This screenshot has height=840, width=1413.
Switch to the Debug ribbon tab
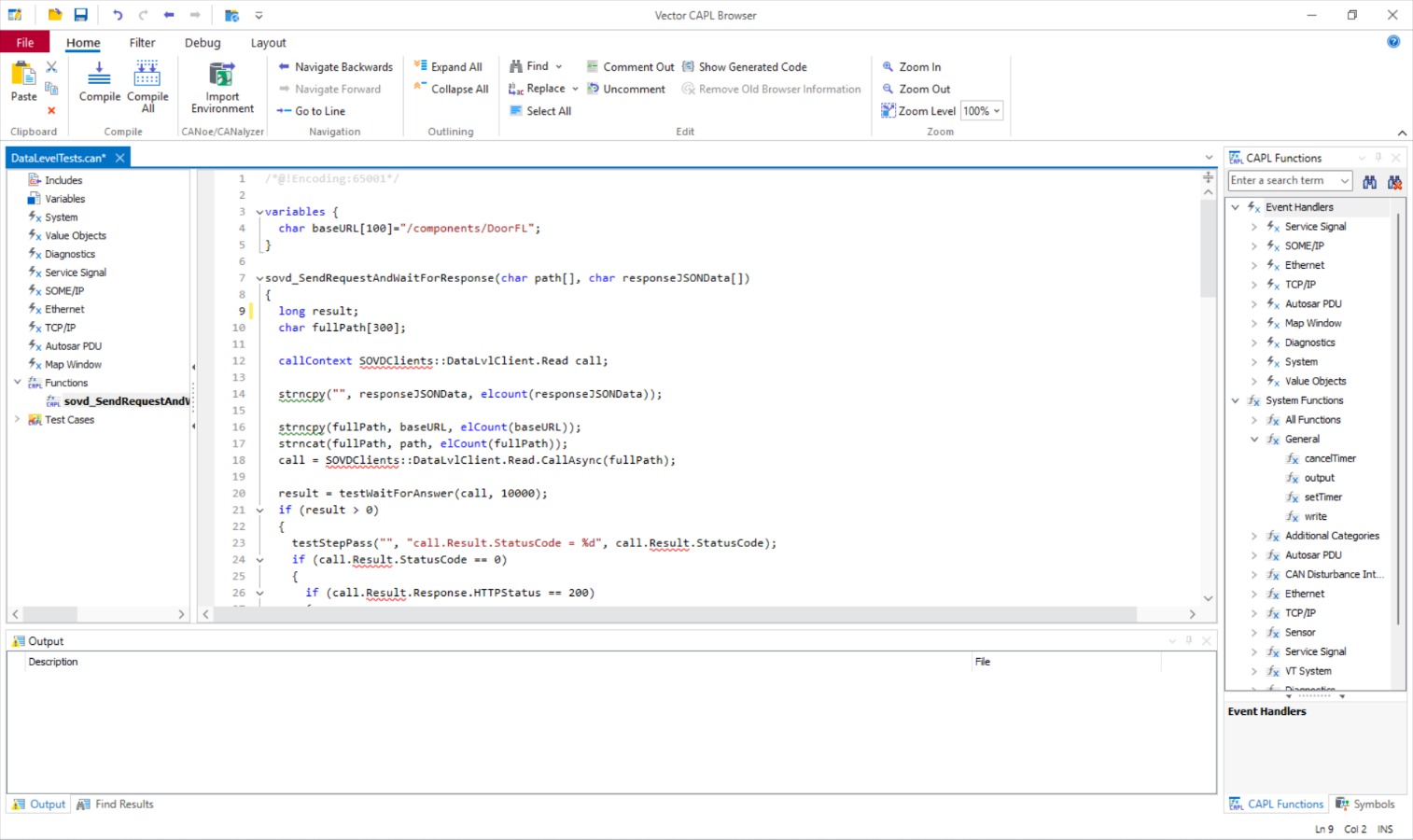203,42
